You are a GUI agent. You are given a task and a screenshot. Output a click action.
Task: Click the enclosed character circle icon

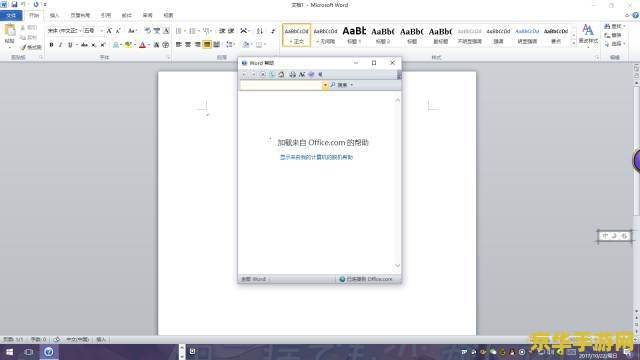(166, 45)
